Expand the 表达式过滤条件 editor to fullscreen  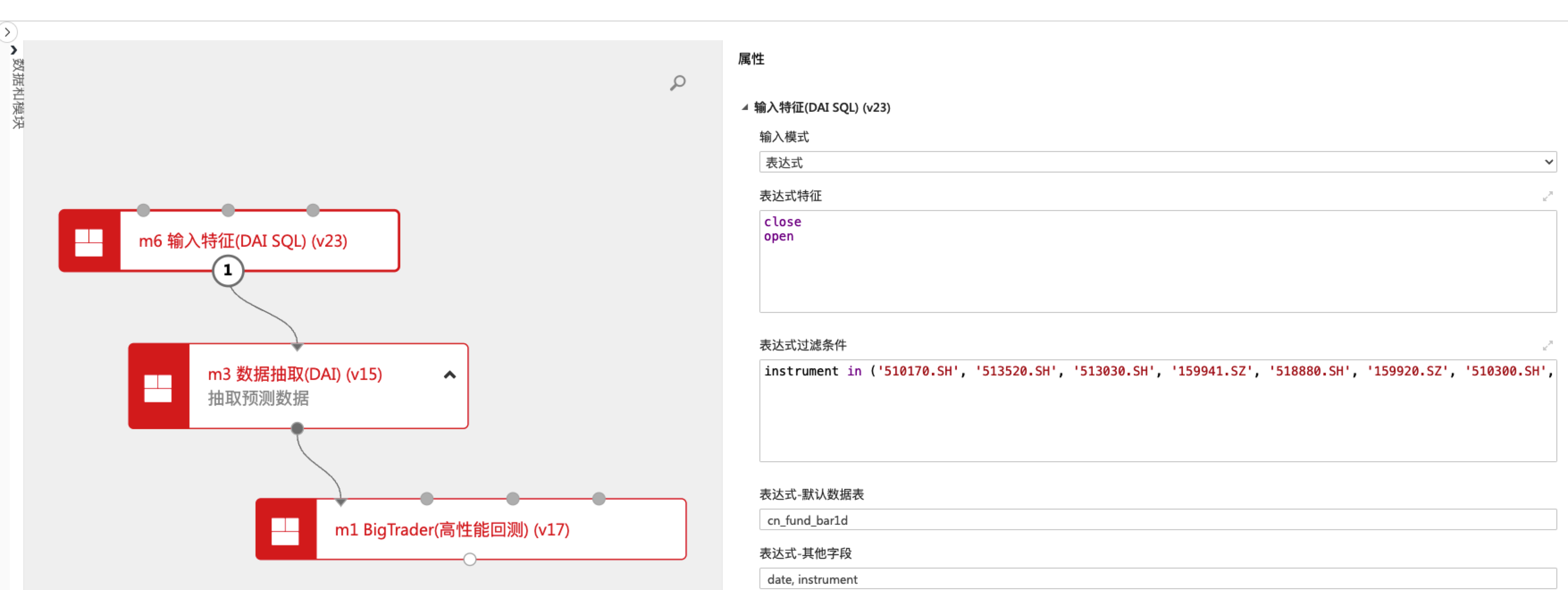[1547, 345]
